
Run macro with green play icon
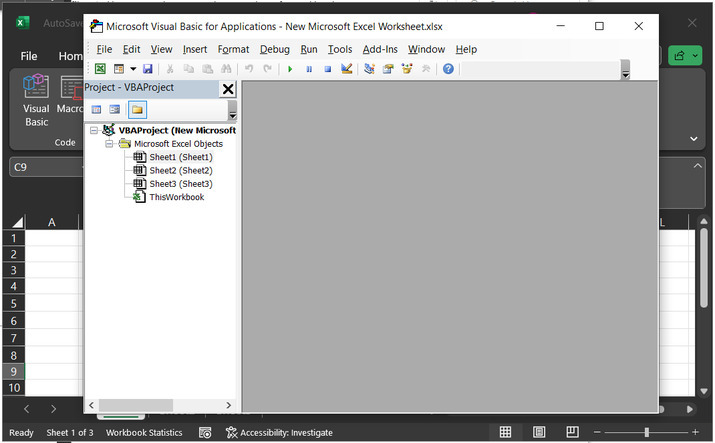290,69
